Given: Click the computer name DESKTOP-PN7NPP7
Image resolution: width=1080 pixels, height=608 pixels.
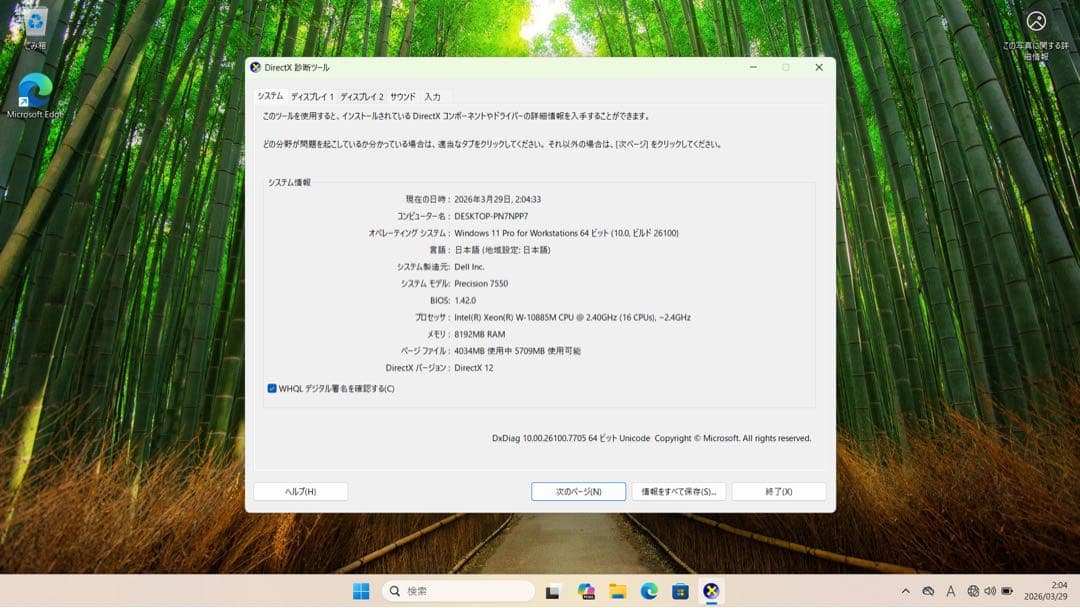Looking at the screenshot, I should tap(491, 216).
